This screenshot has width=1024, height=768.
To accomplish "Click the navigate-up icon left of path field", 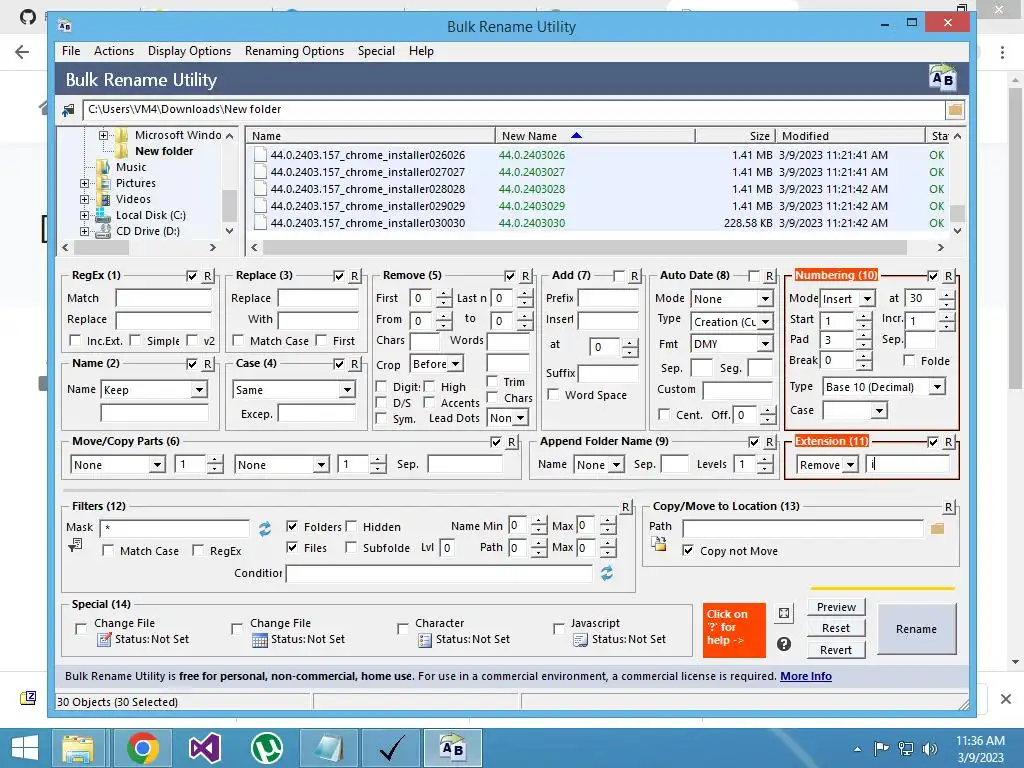I will pyautogui.click(x=69, y=110).
